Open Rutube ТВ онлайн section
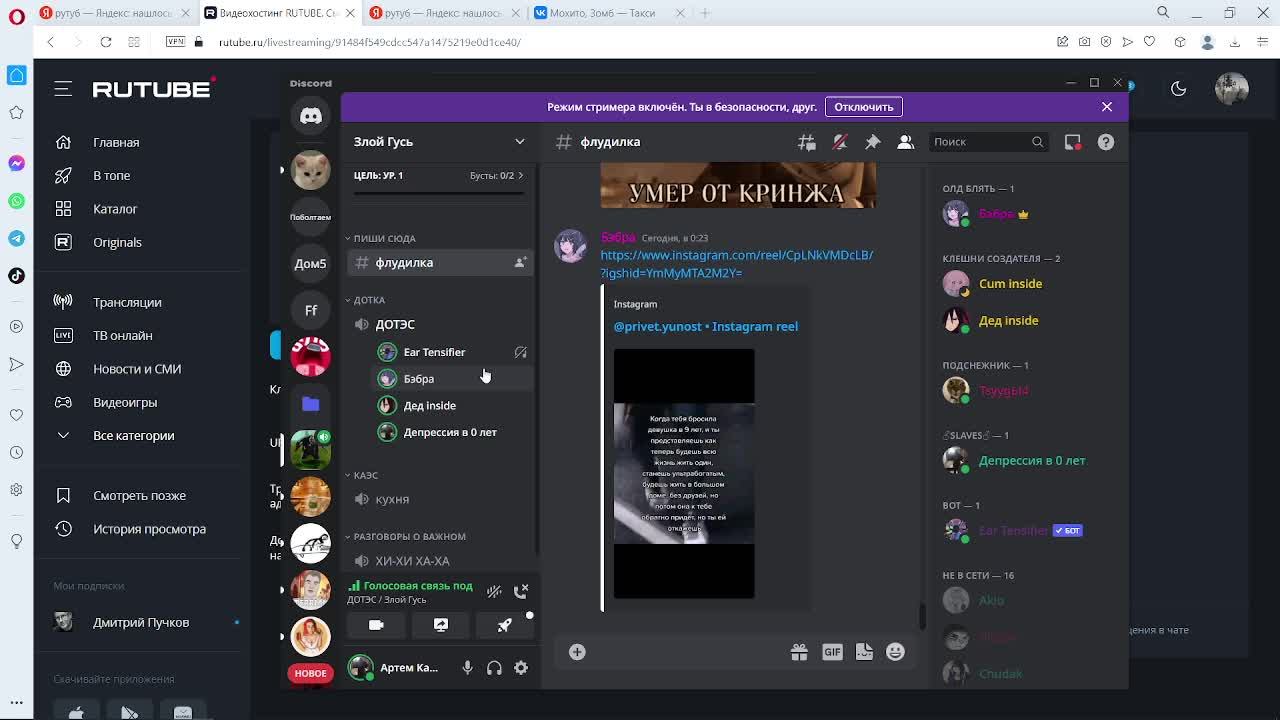Viewport: 1280px width, 720px height. click(123, 336)
